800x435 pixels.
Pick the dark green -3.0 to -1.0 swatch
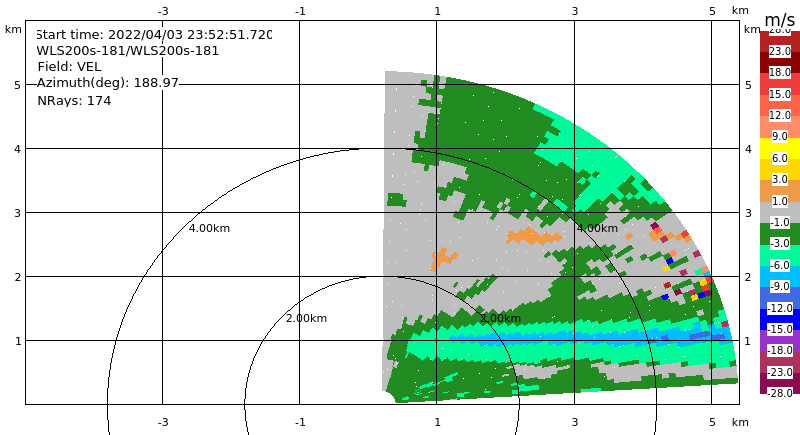point(780,234)
